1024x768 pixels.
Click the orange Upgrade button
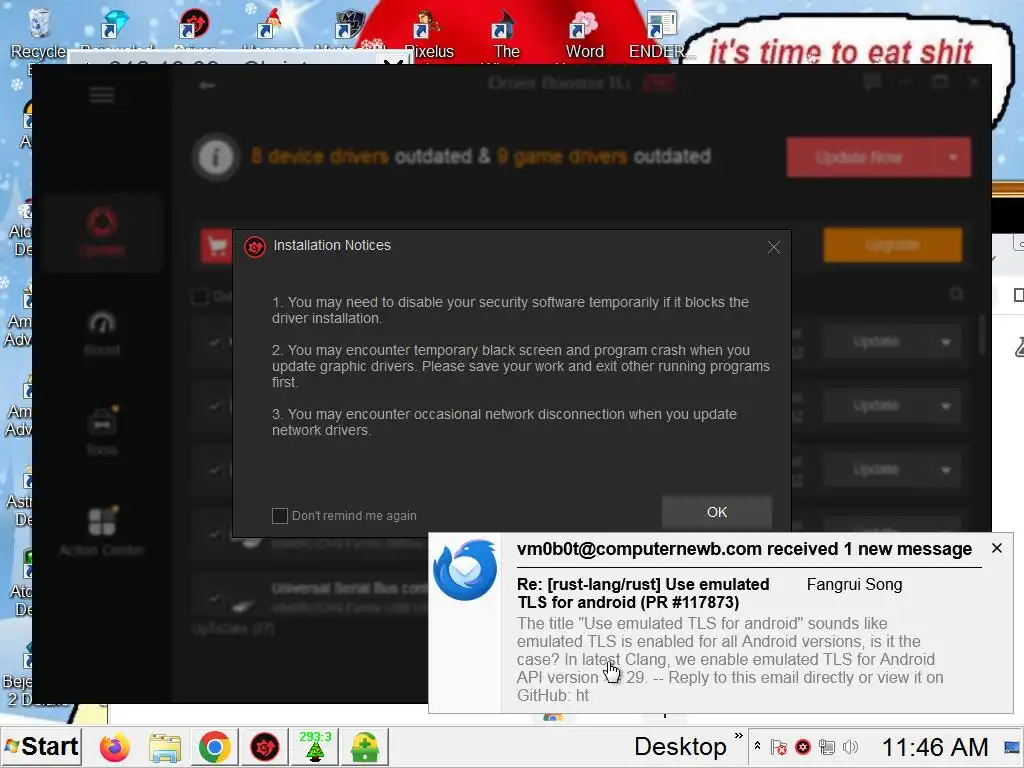tap(893, 245)
